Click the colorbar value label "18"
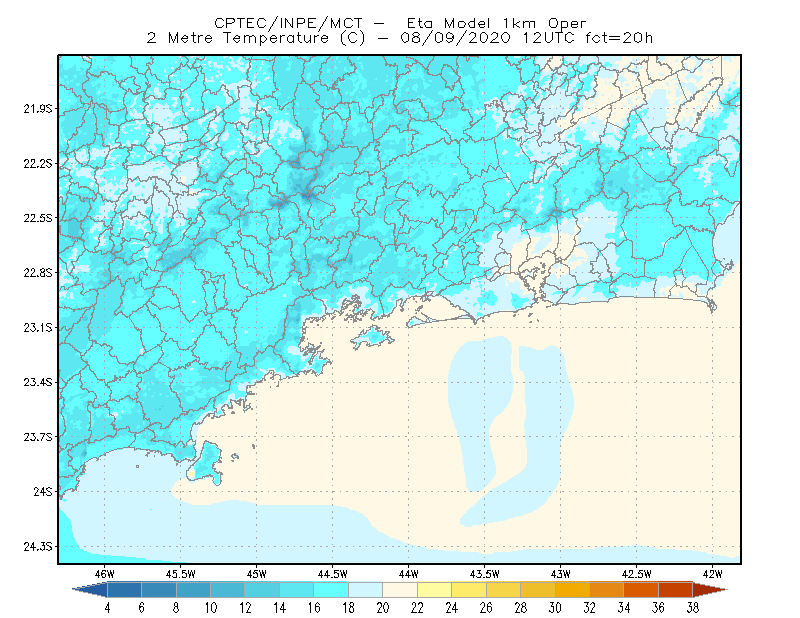Screen dimensions: 800x618 tap(348, 608)
